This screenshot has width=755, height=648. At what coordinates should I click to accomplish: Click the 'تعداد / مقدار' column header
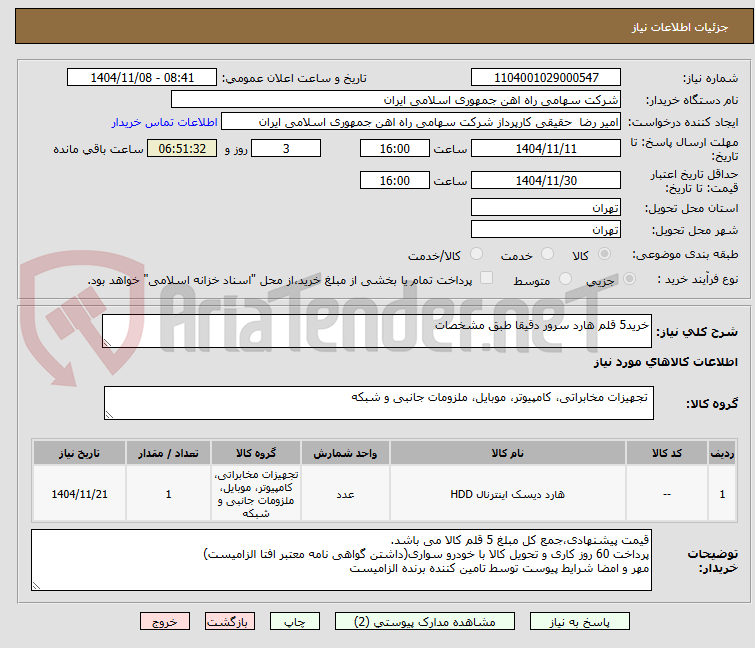168,453
